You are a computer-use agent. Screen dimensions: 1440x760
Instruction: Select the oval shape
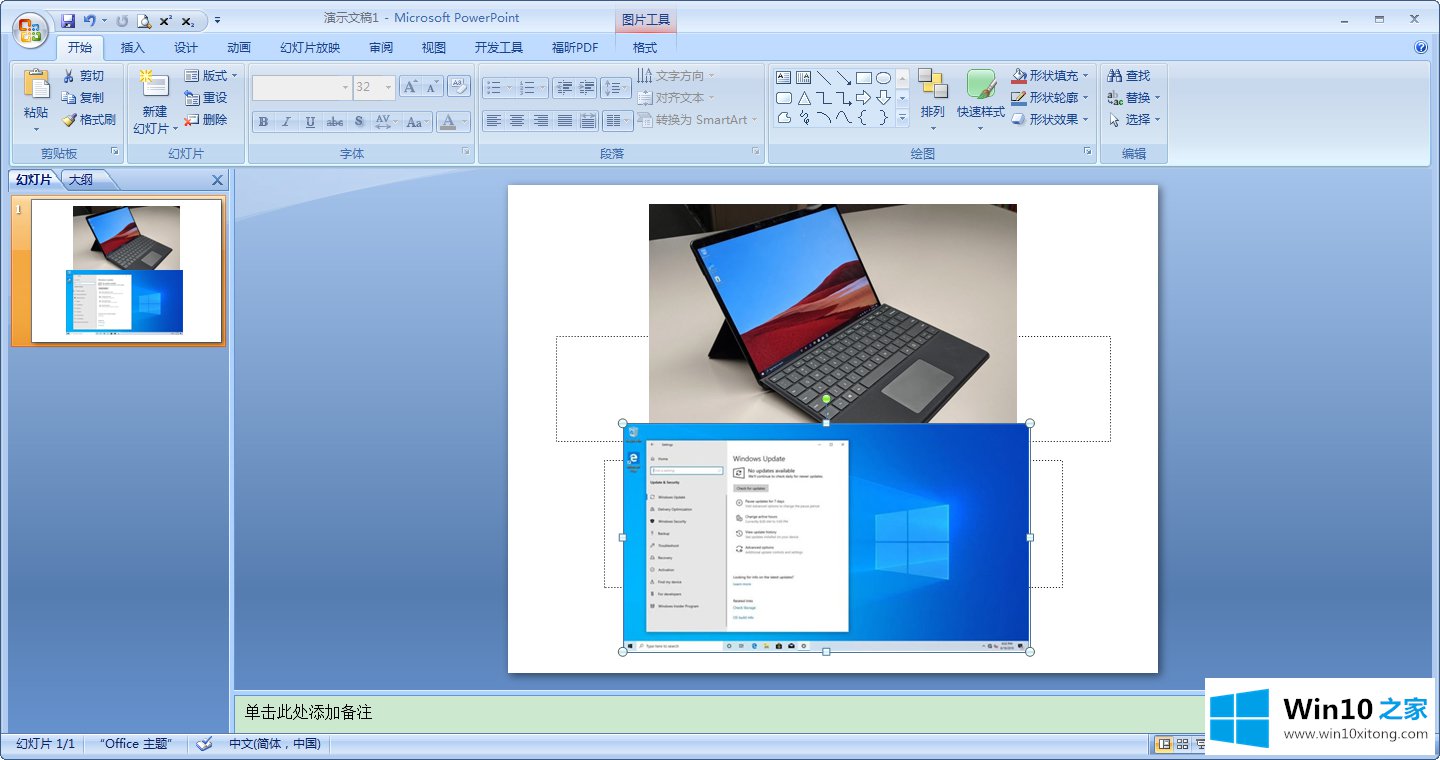coord(883,77)
